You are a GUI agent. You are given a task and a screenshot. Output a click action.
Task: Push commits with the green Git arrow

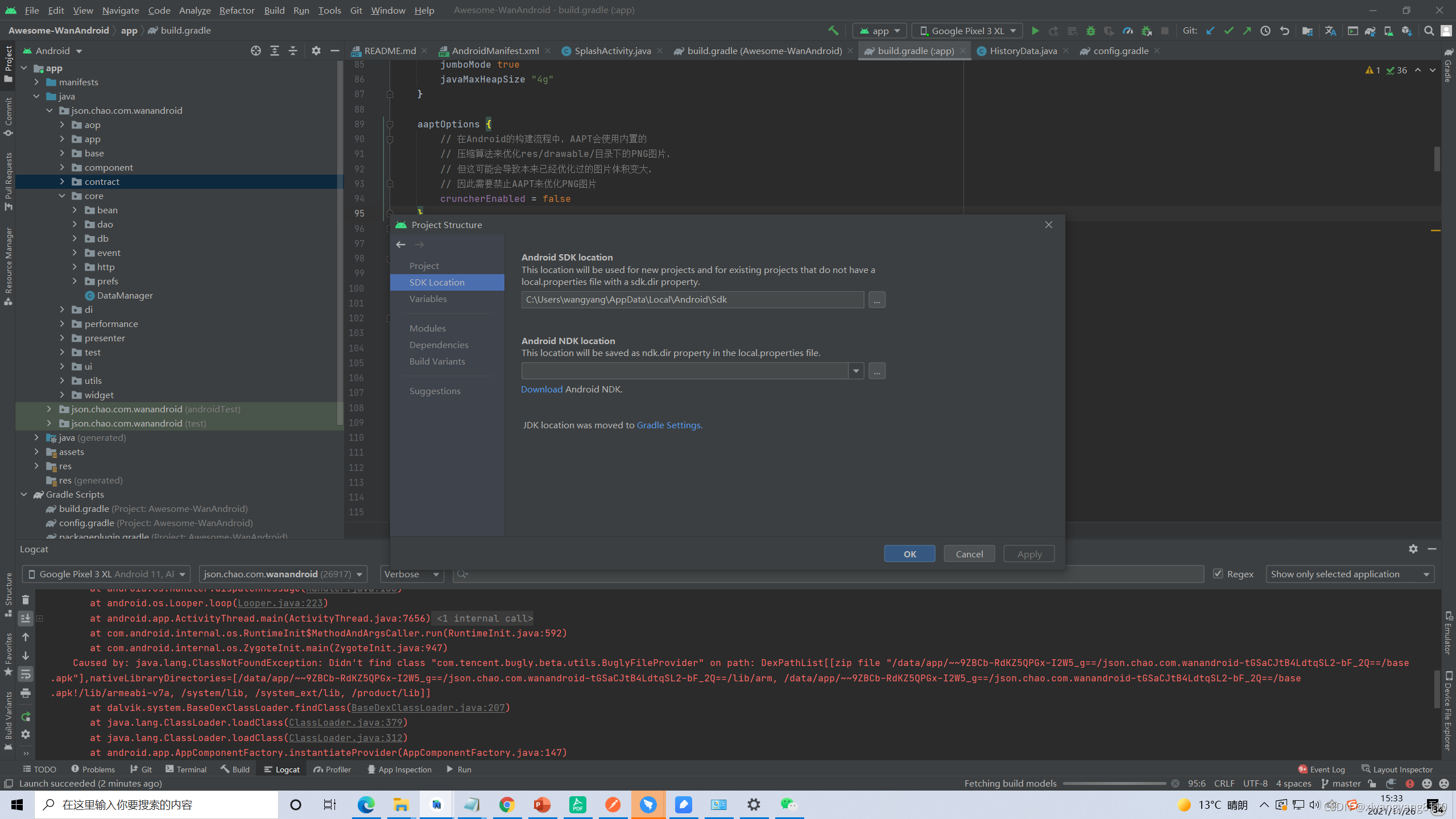point(1247,30)
